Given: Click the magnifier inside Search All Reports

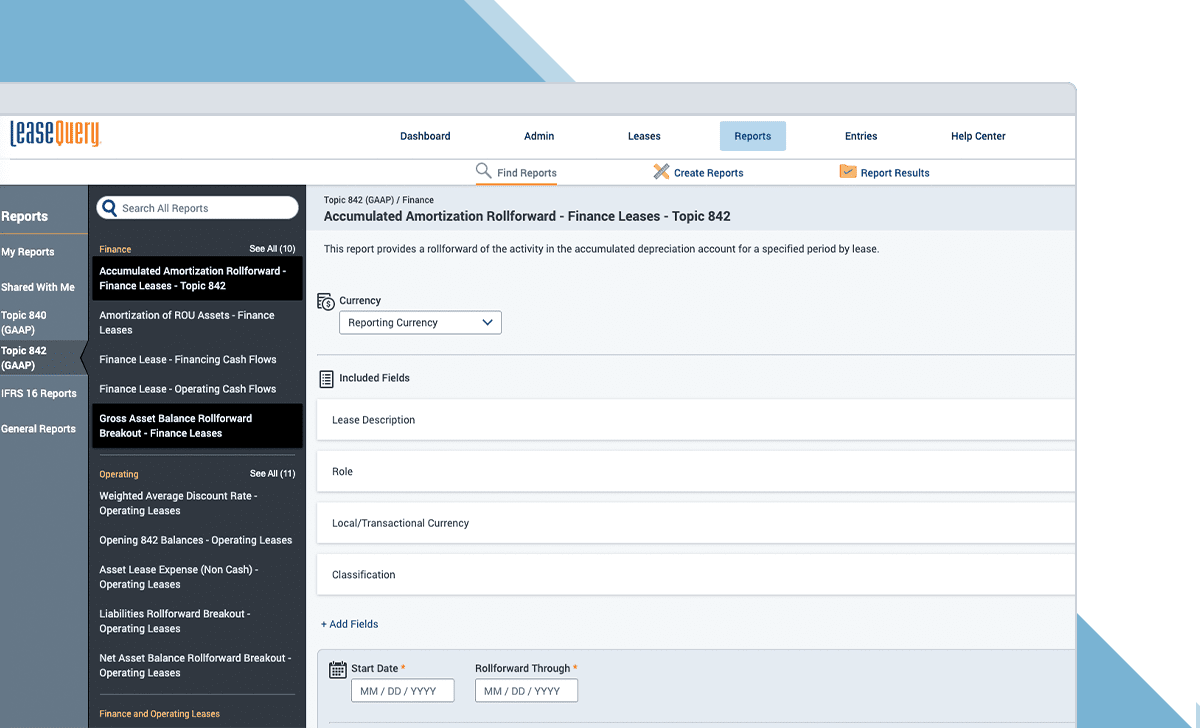Looking at the screenshot, I should click(109, 207).
